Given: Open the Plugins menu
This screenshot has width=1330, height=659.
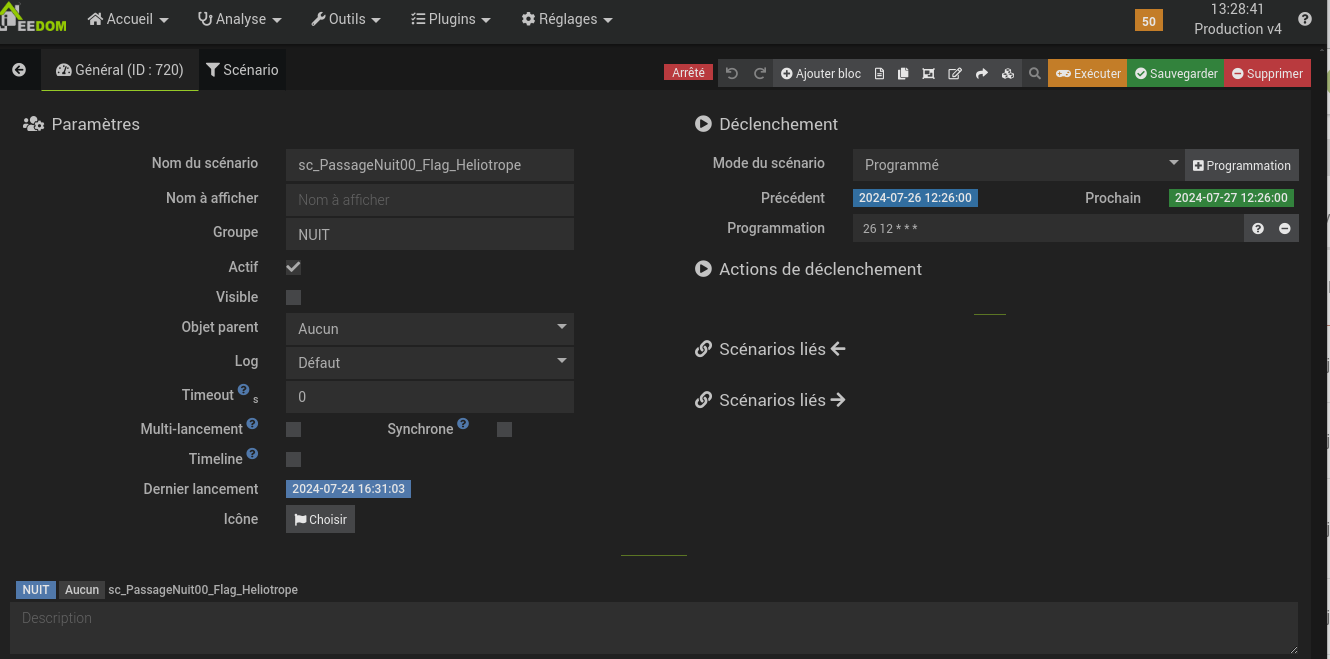Looking at the screenshot, I should (451, 19).
